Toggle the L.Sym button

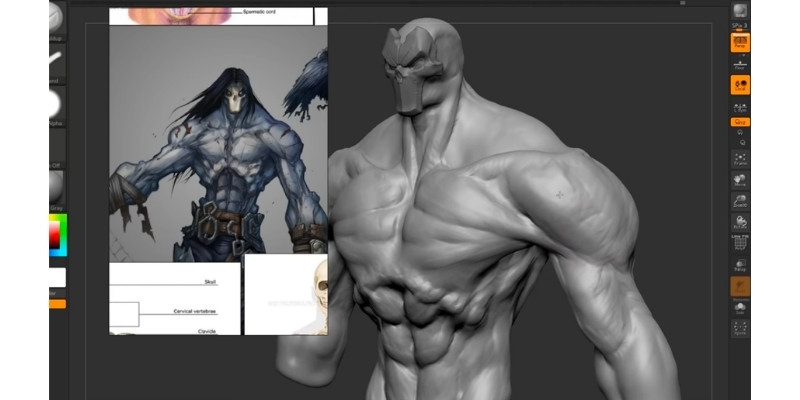(740, 106)
